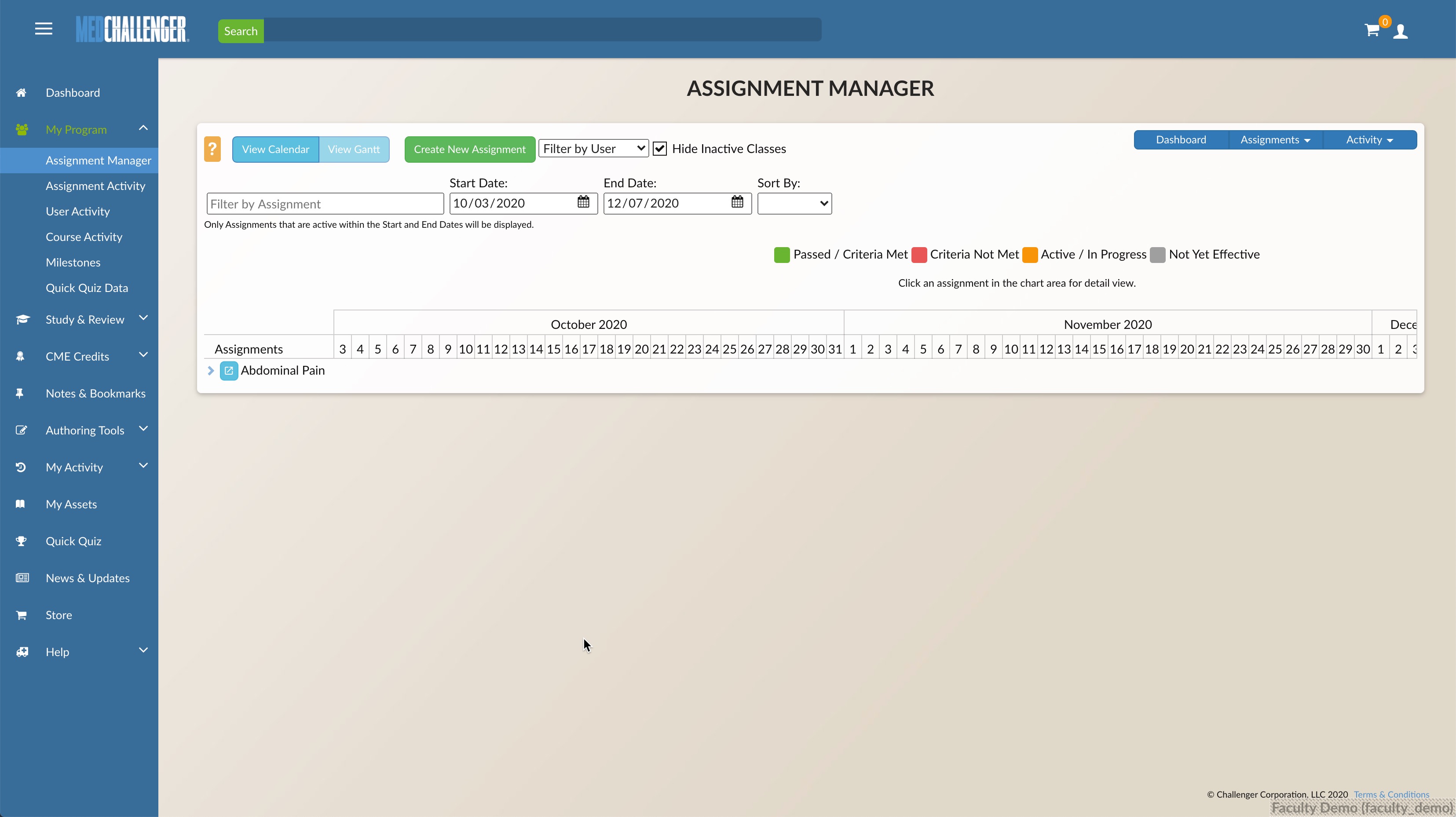The image size is (1456, 817).
Task: Toggle Hide Inactive Classes checkbox
Action: pyautogui.click(x=660, y=149)
